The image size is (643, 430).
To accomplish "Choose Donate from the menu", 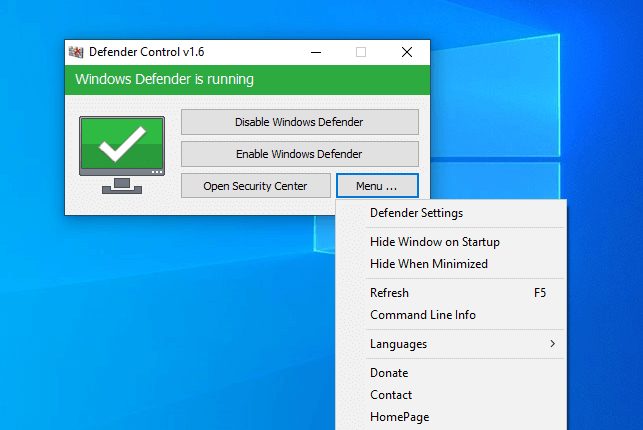I will (451, 373).
